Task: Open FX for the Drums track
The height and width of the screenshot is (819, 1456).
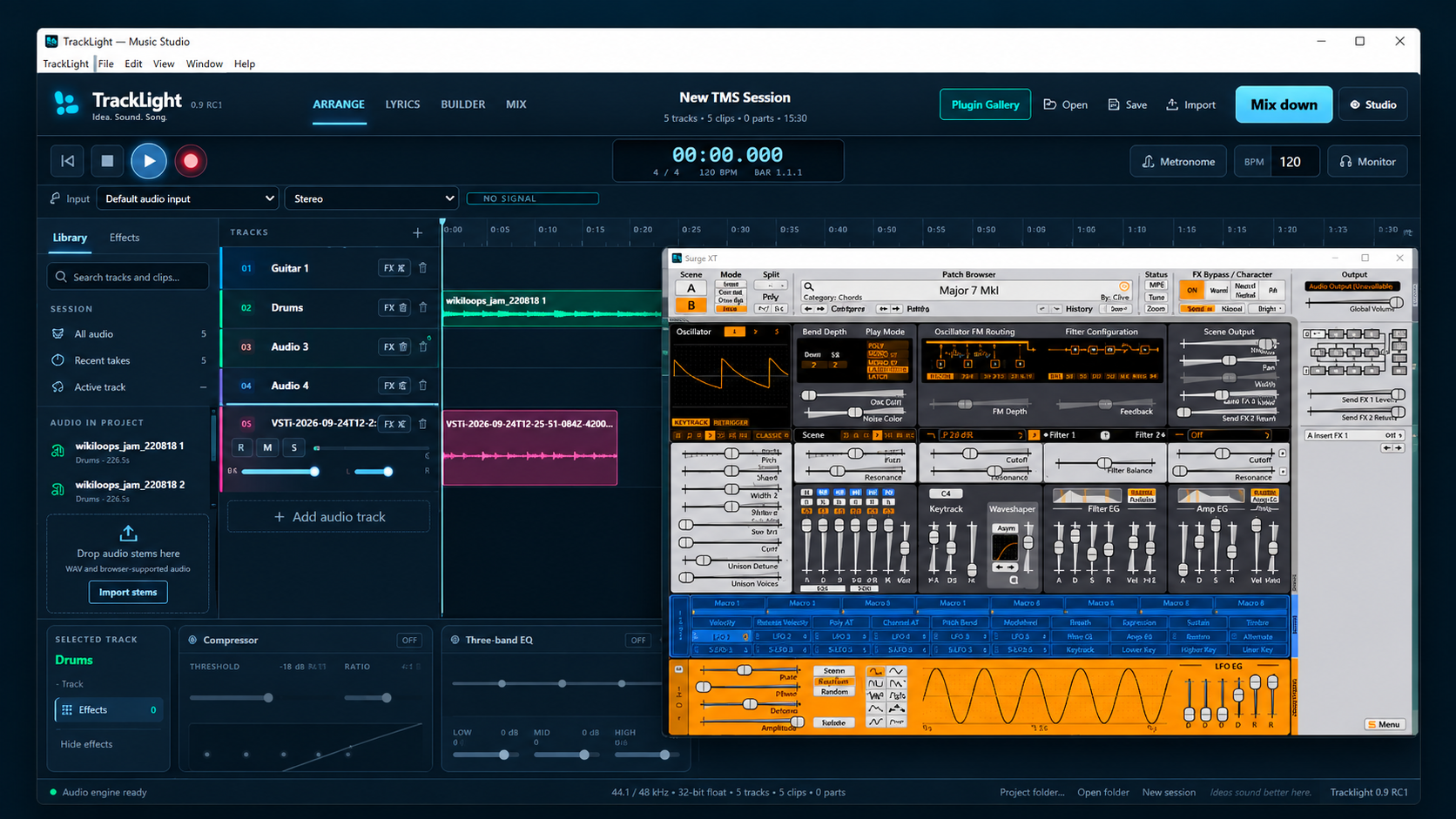Action: point(394,307)
